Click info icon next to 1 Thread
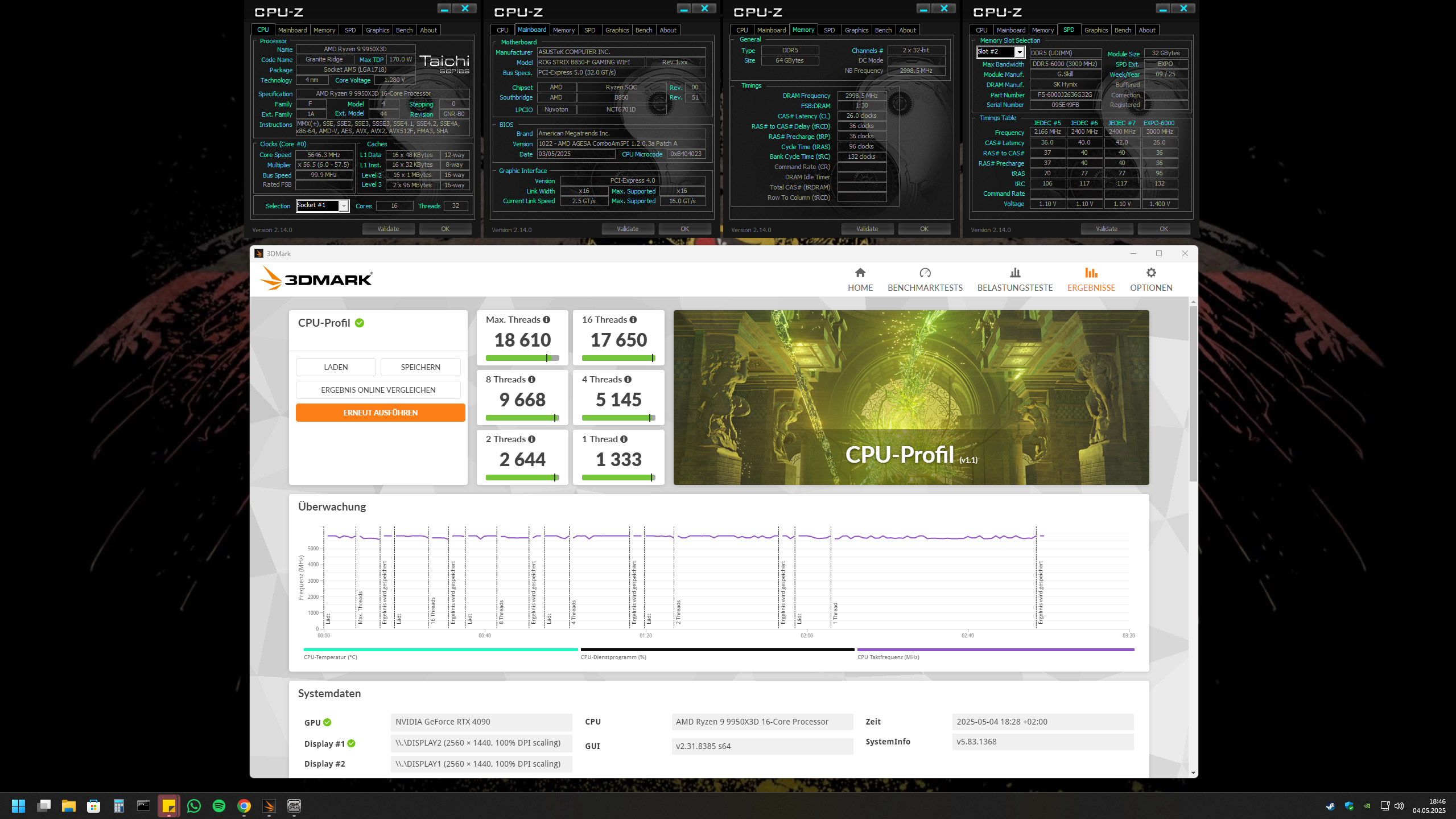 pos(624,439)
